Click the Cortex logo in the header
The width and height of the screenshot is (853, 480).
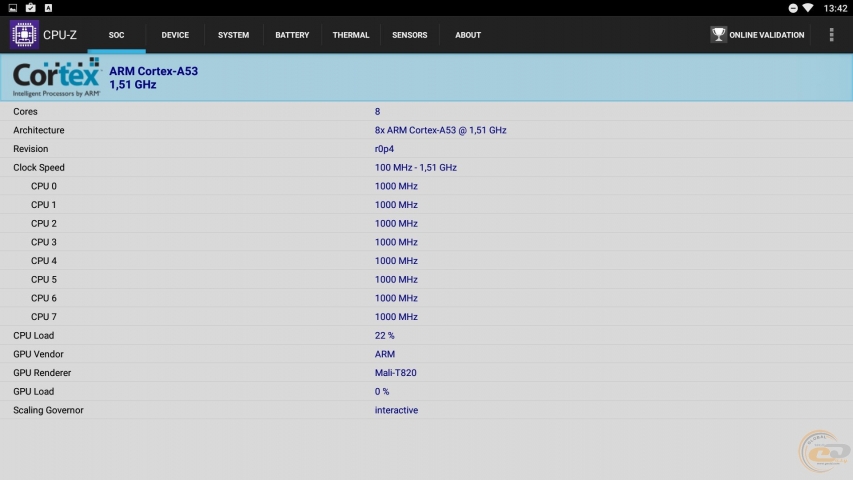coord(57,77)
